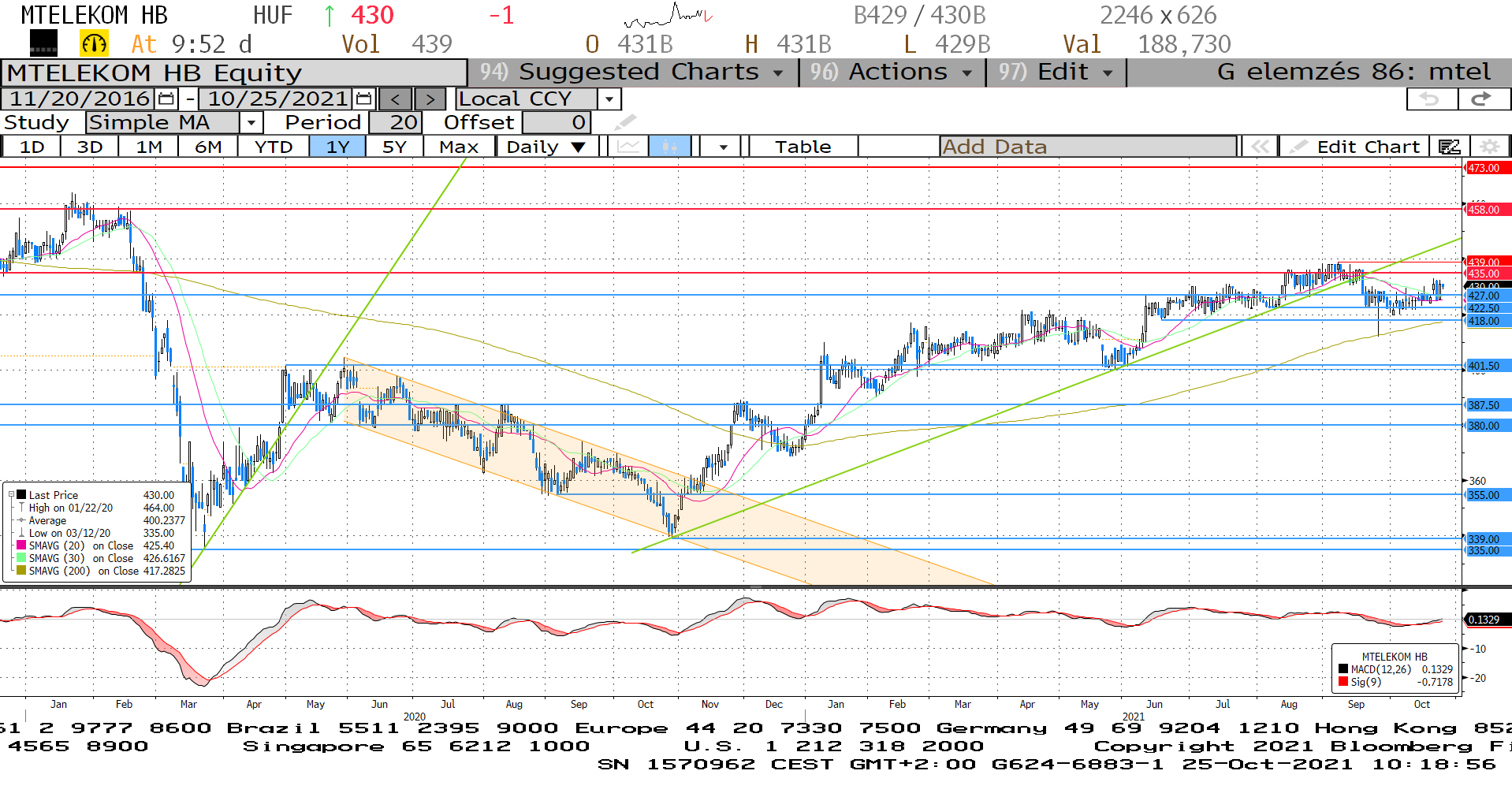Open the chart type dropdown arrow
This screenshot has width=1512, height=808.
coord(723,147)
